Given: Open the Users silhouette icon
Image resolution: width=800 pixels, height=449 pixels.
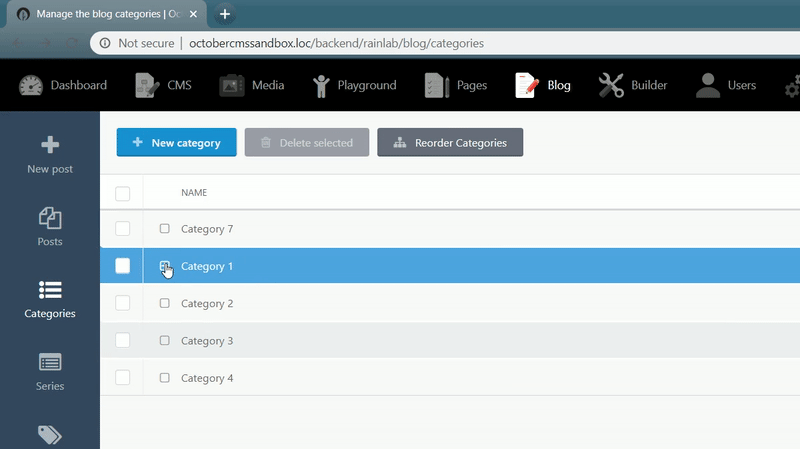Looking at the screenshot, I should 708,85.
